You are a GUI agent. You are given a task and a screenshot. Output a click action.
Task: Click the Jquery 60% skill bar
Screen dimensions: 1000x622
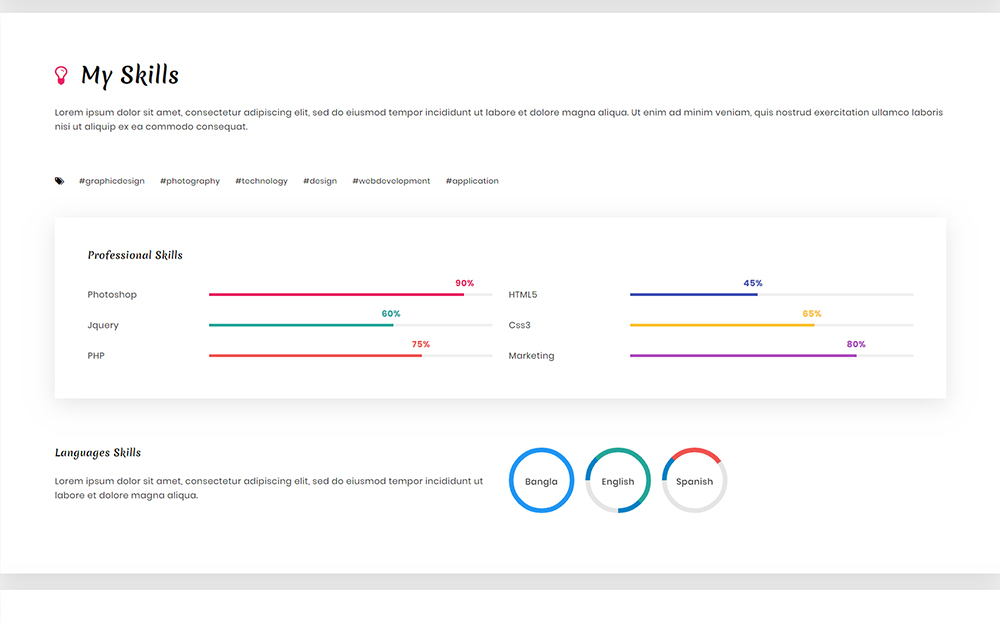[x=301, y=325]
